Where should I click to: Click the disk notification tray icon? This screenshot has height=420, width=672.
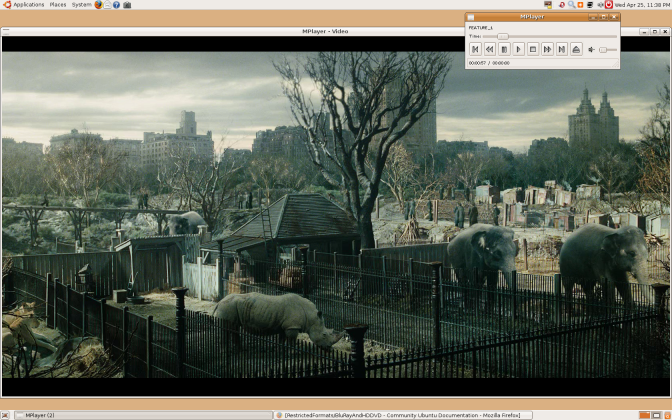coord(548,5)
